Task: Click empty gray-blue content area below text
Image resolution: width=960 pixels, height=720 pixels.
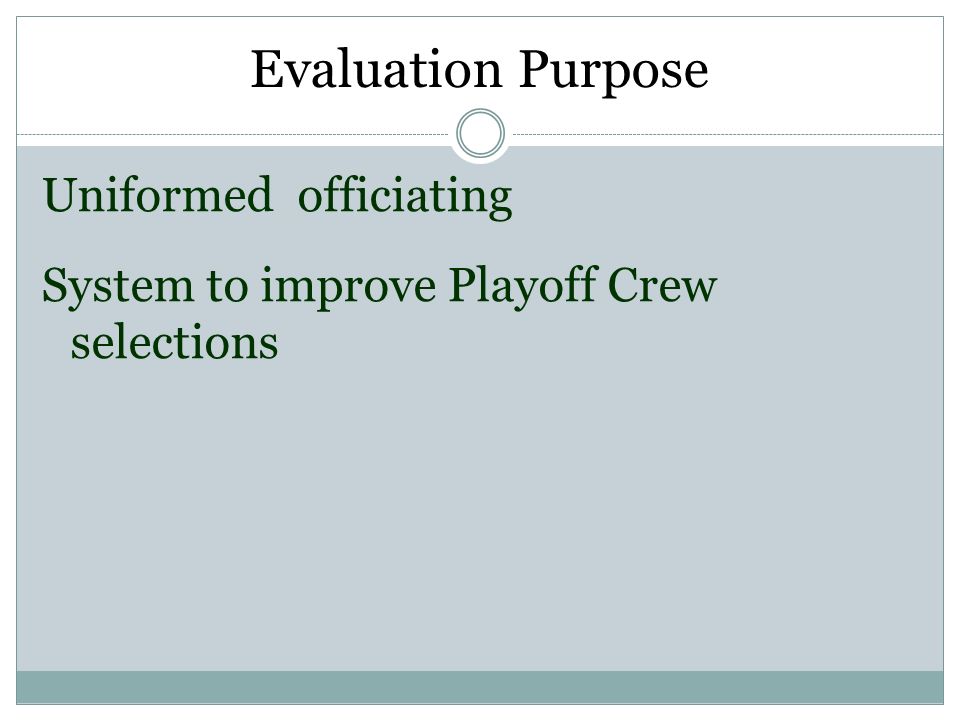Action: point(480,514)
